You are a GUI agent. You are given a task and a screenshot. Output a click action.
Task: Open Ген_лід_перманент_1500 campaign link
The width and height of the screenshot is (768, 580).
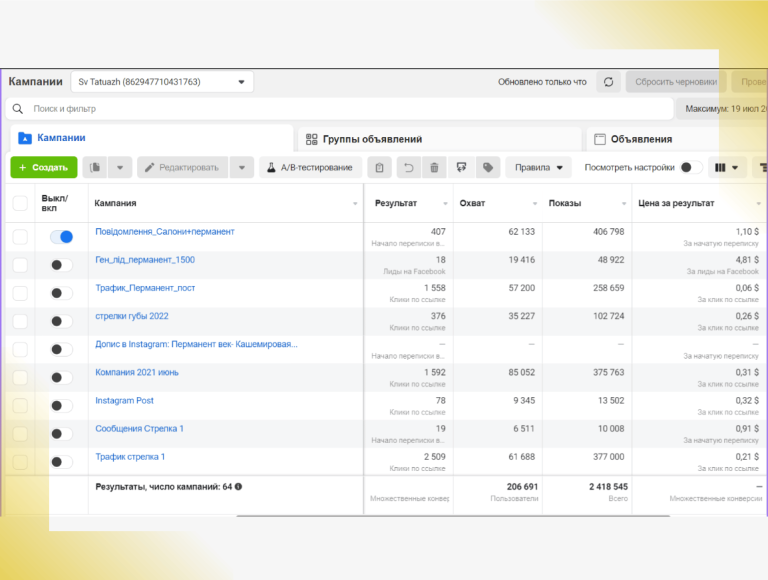(x=145, y=260)
